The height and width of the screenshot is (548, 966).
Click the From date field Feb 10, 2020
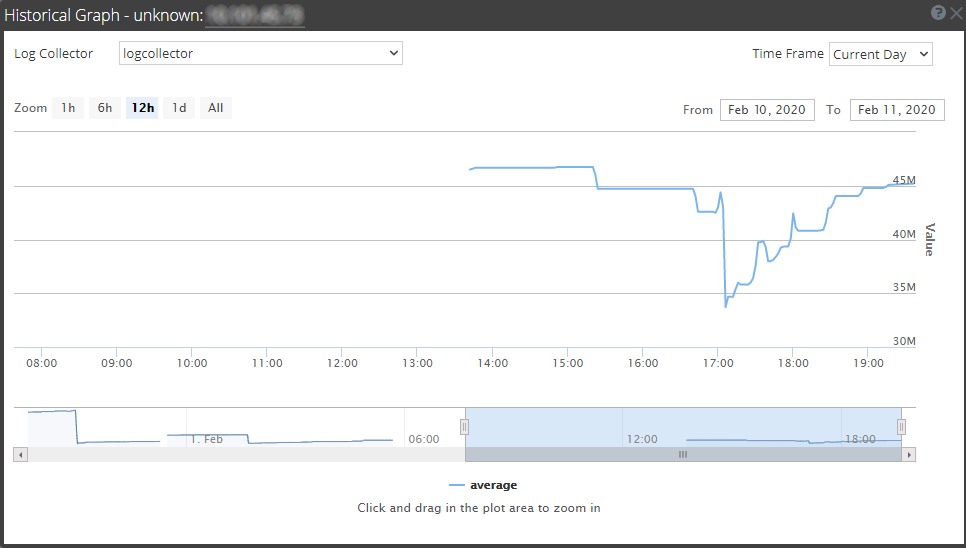click(767, 110)
